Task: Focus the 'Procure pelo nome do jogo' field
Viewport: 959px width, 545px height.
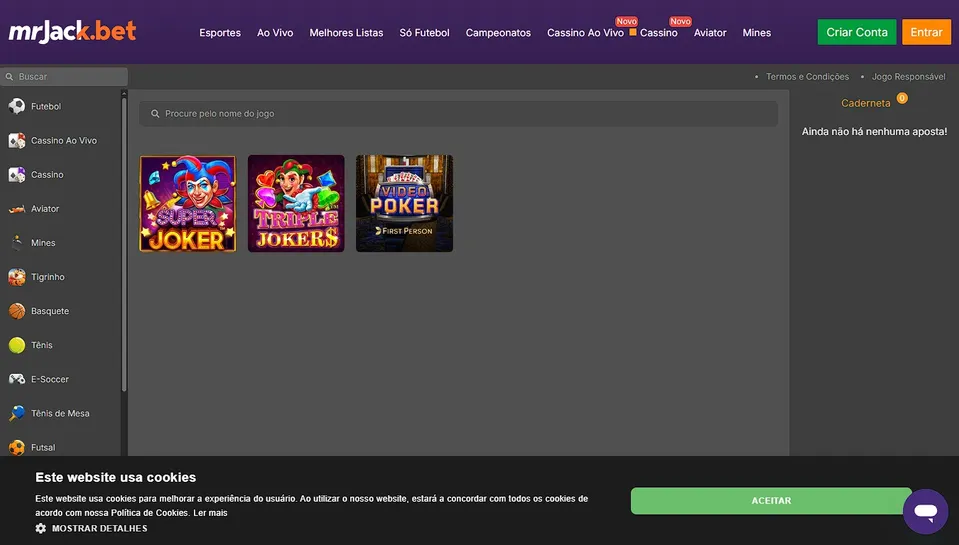Action: (458, 114)
